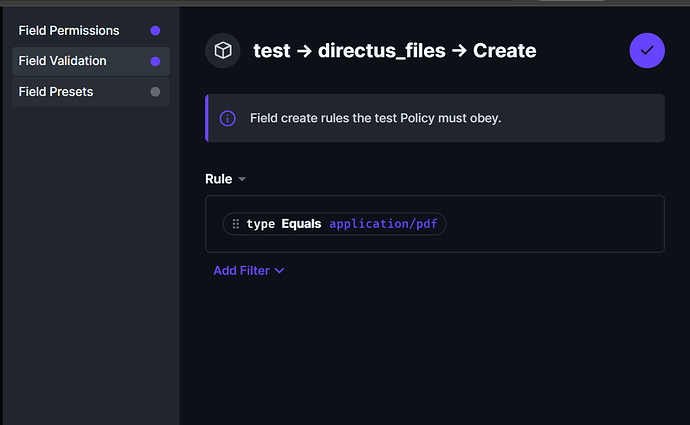Switch to the Field Permissions tab
This screenshot has width=690, height=425.
click(69, 31)
